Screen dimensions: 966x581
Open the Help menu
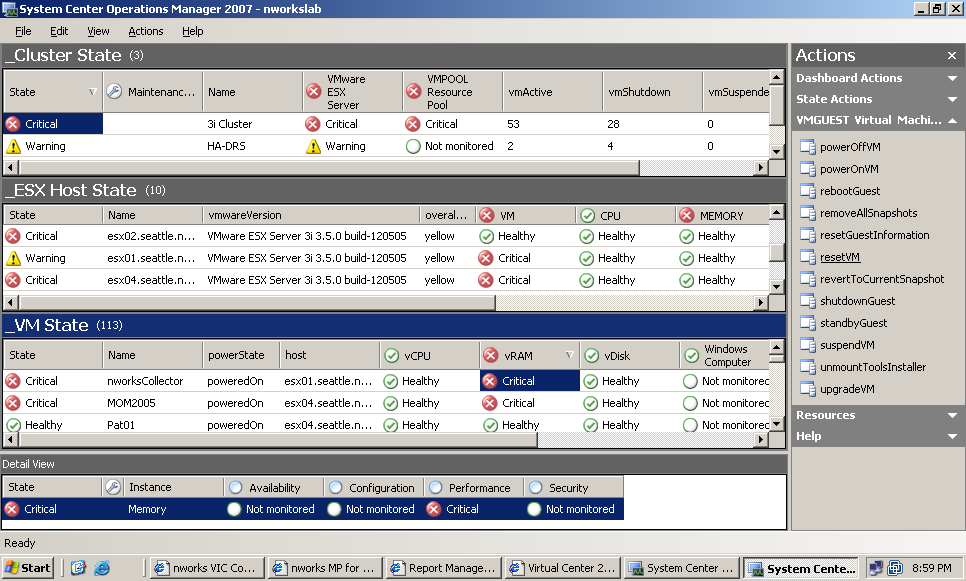[x=192, y=31]
